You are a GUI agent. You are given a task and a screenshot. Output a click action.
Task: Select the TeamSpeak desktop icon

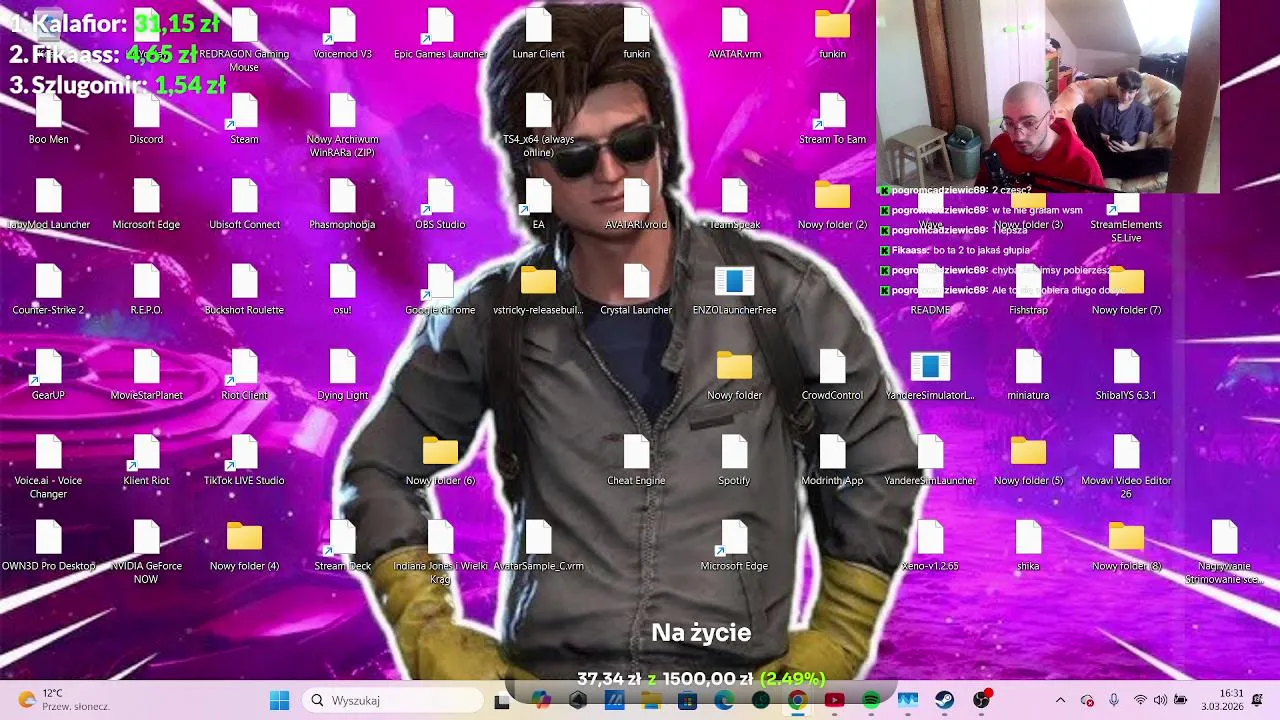[x=734, y=204]
